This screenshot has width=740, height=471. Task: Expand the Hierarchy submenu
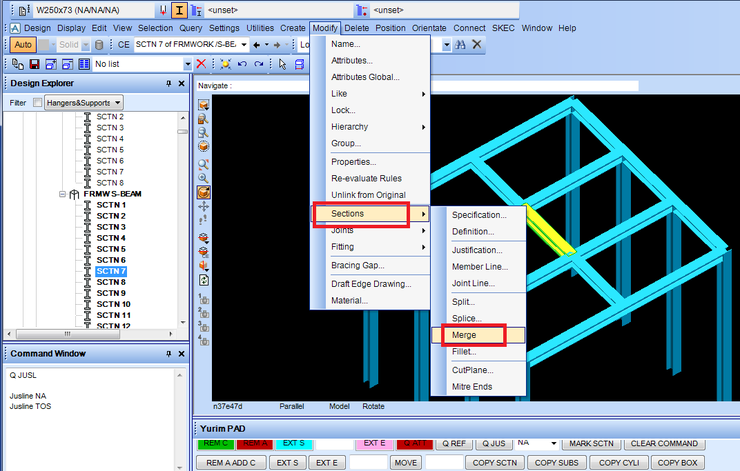[370, 127]
